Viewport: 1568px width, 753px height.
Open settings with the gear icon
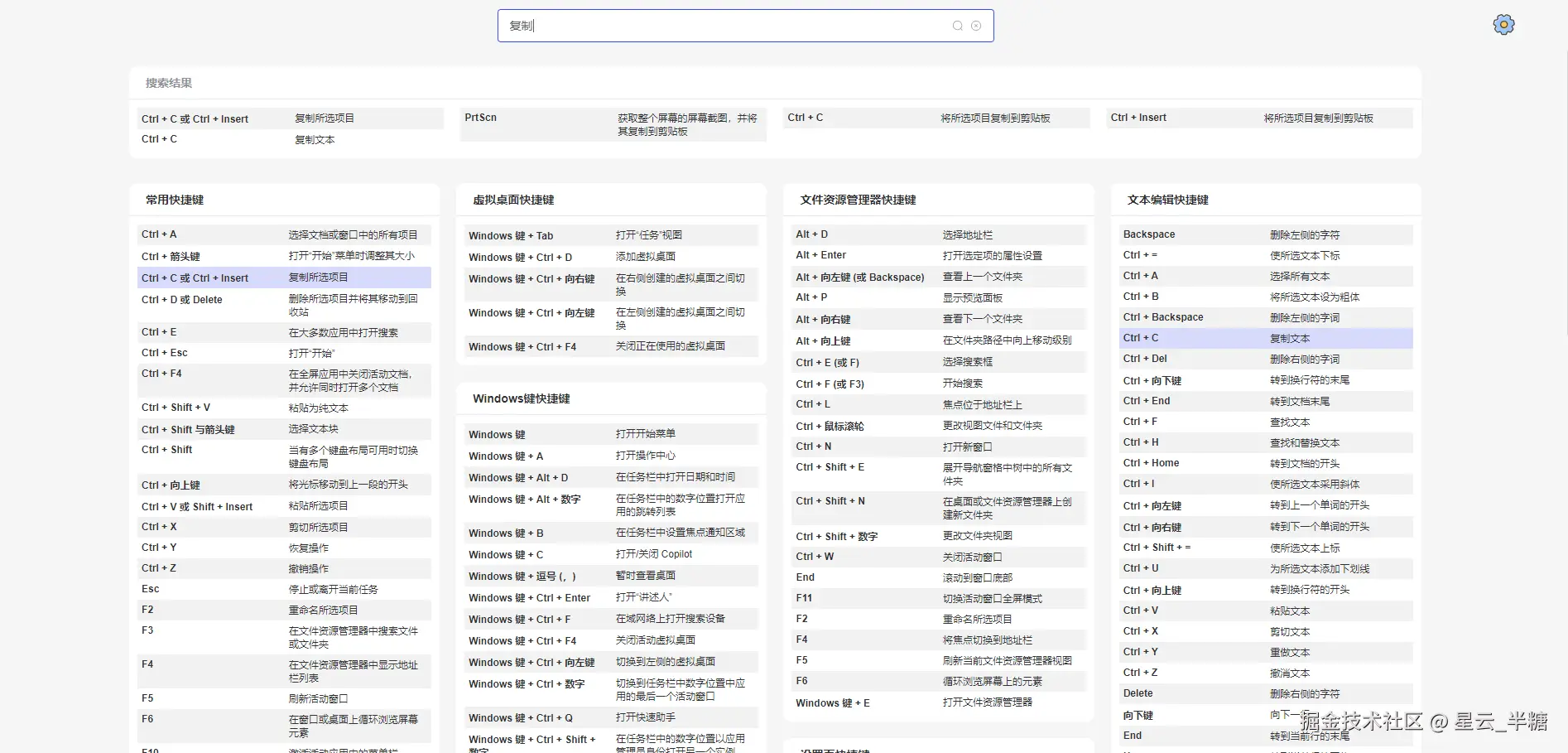click(1503, 25)
